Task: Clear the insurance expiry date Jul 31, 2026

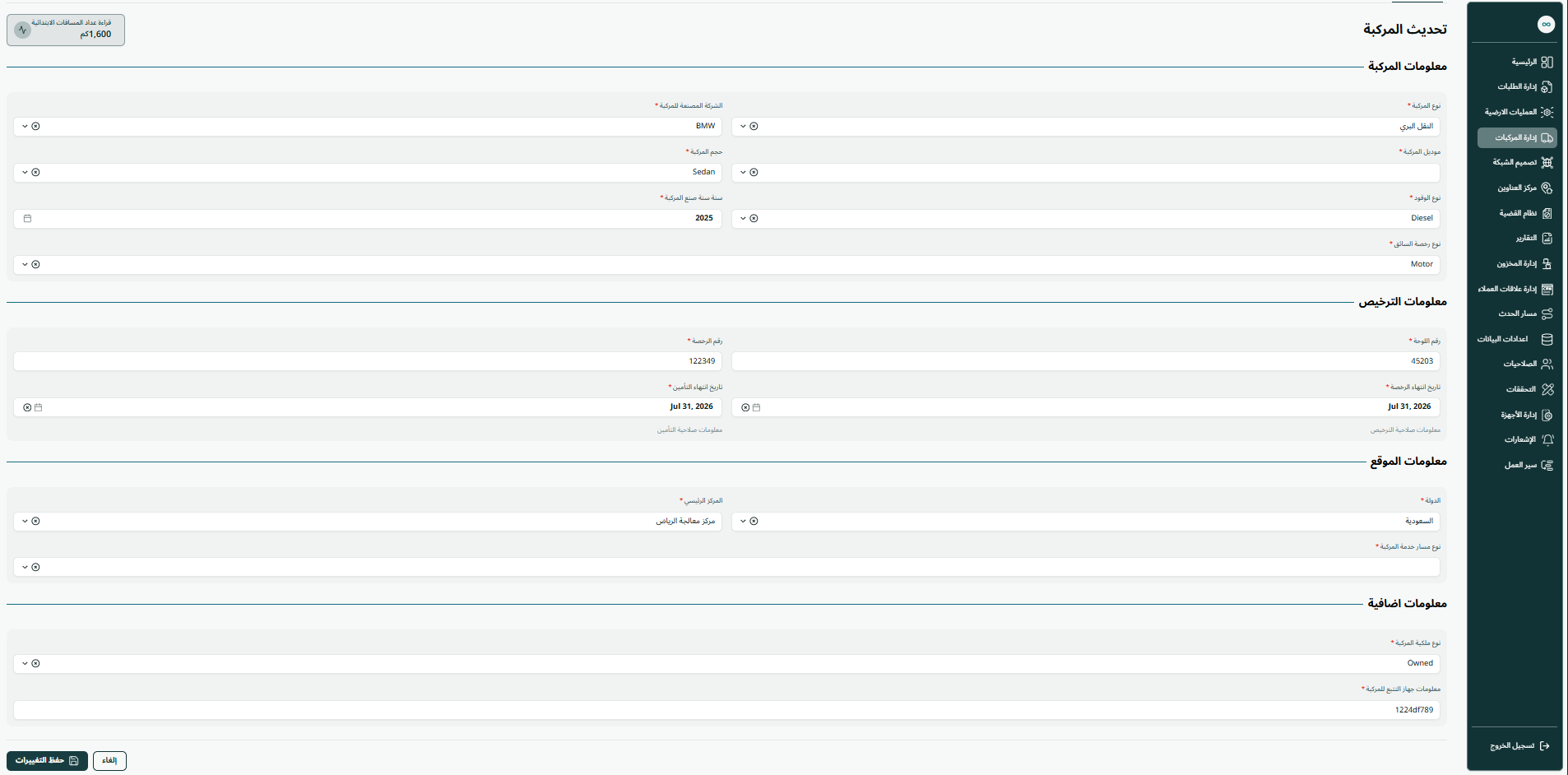Action: (x=27, y=407)
